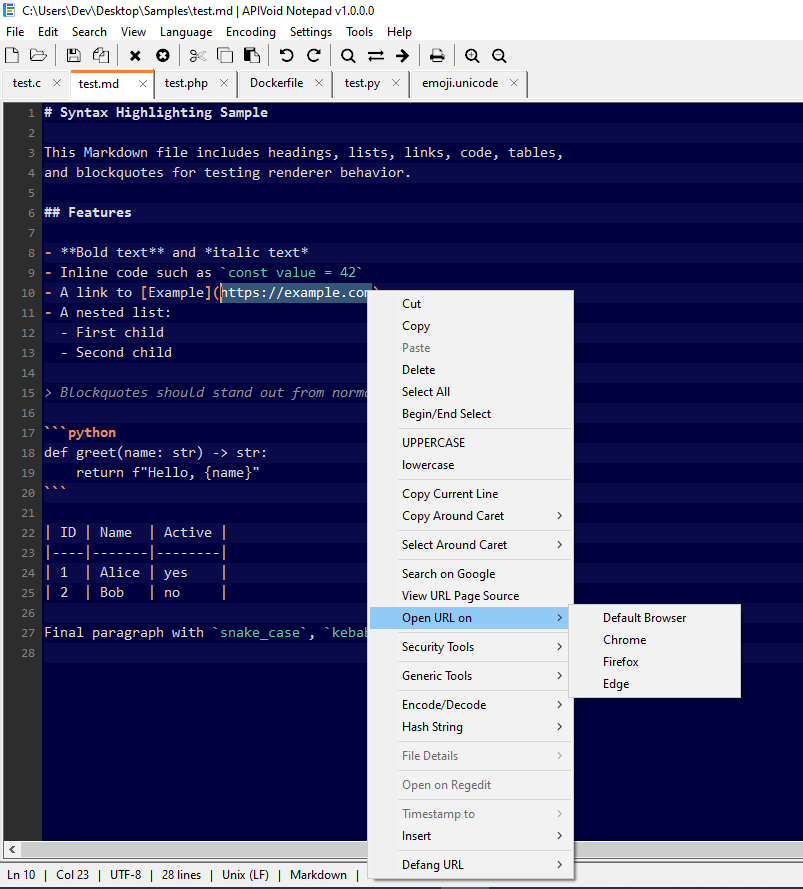Click the UTF-8 status bar entry
This screenshot has height=889, width=803.
(125, 875)
